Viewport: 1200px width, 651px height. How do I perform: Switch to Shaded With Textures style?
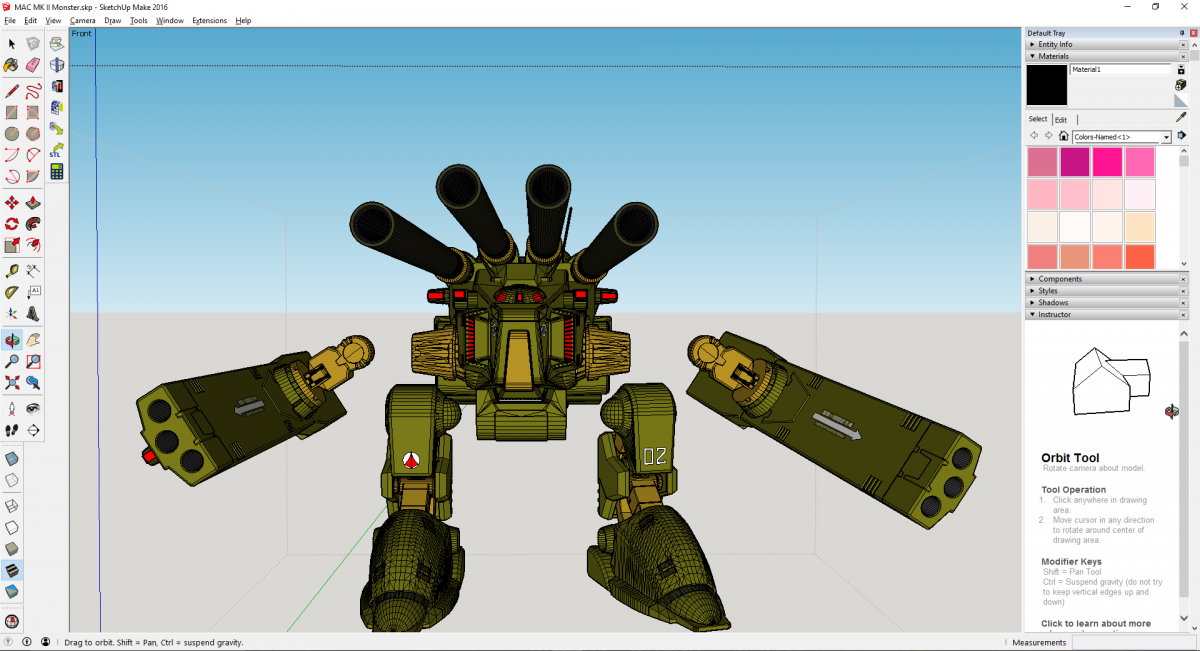coord(12,569)
